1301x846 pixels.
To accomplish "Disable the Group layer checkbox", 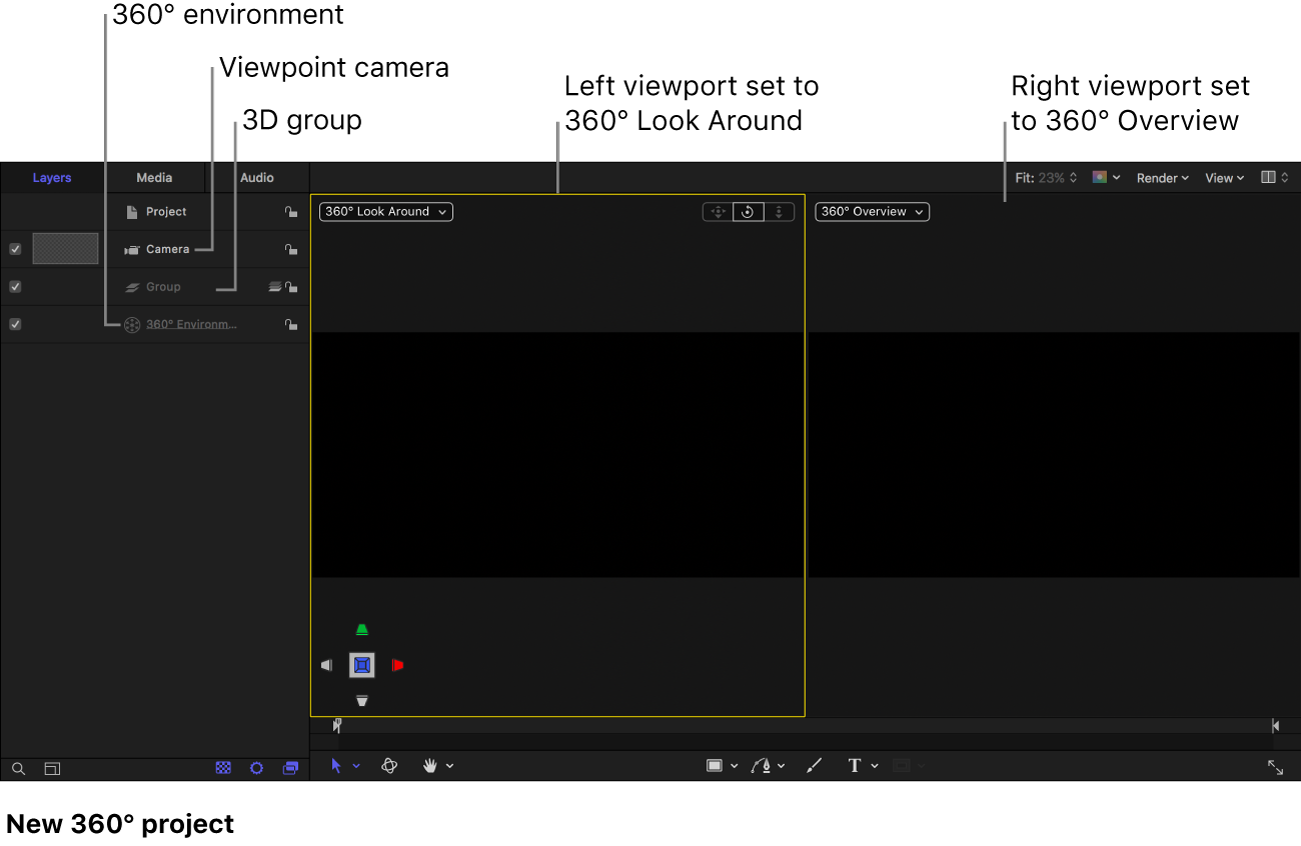I will [15, 287].
